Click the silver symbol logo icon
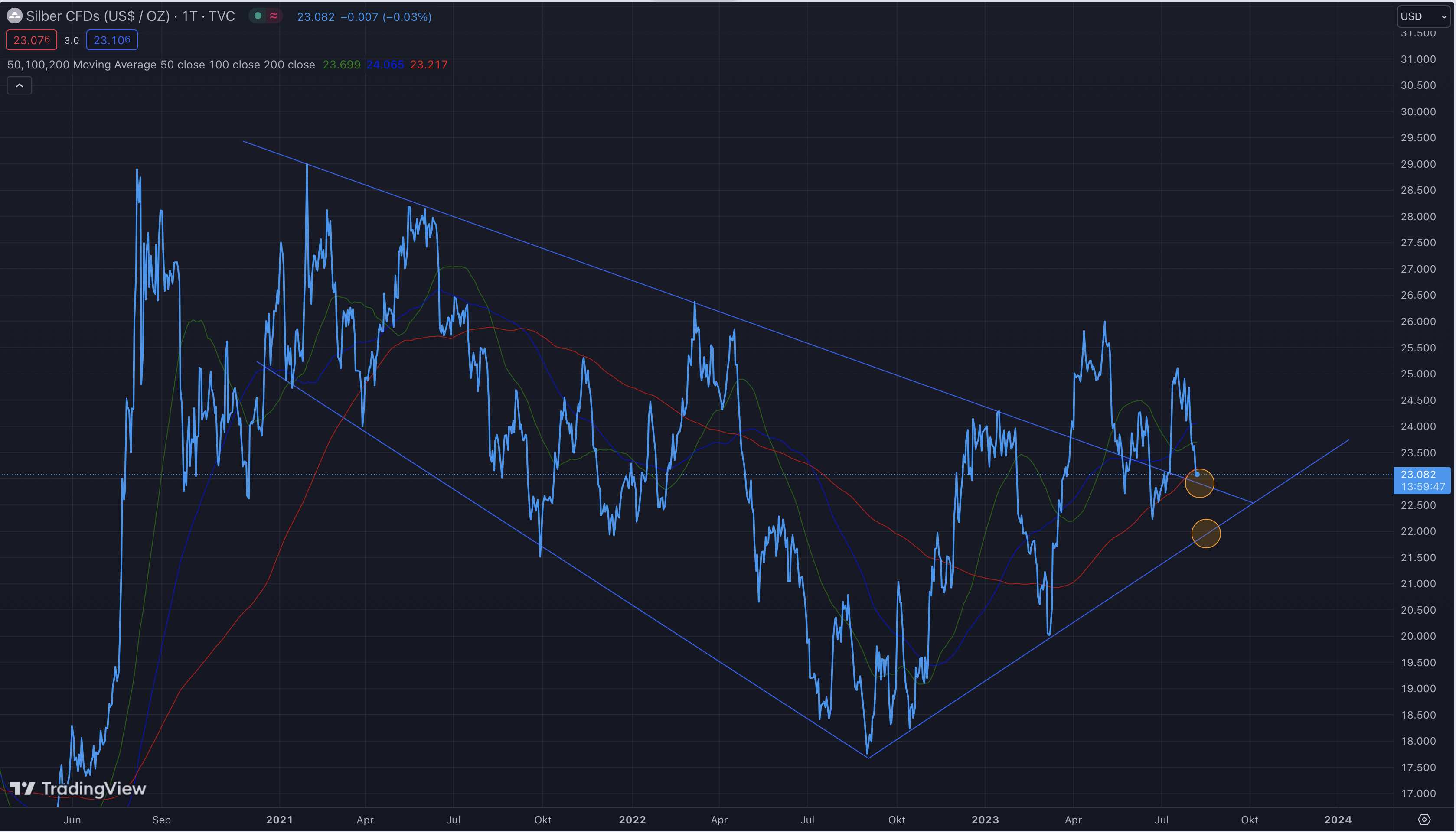 pyautogui.click(x=14, y=16)
